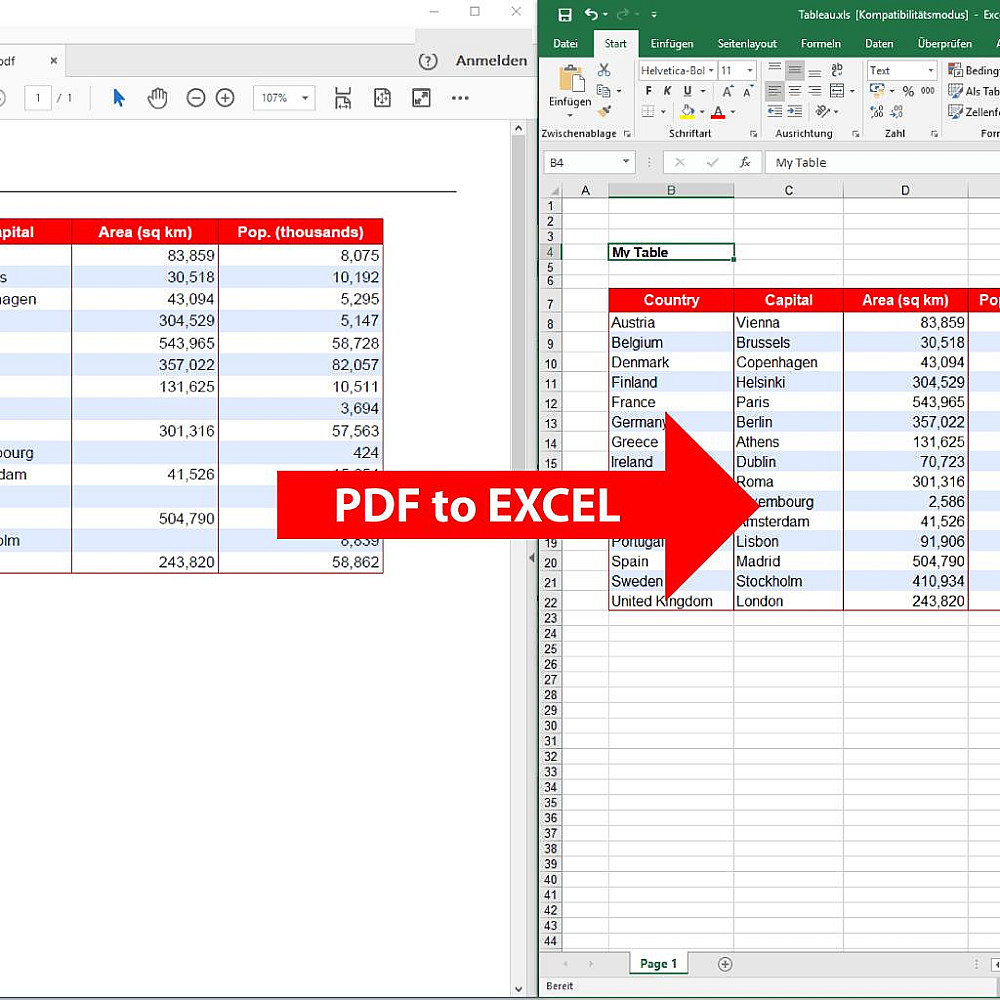Open the Merge cells dropdown arrow
Image resolution: width=1000 pixels, height=1000 pixels.
pyautogui.click(x=852, y=91)
